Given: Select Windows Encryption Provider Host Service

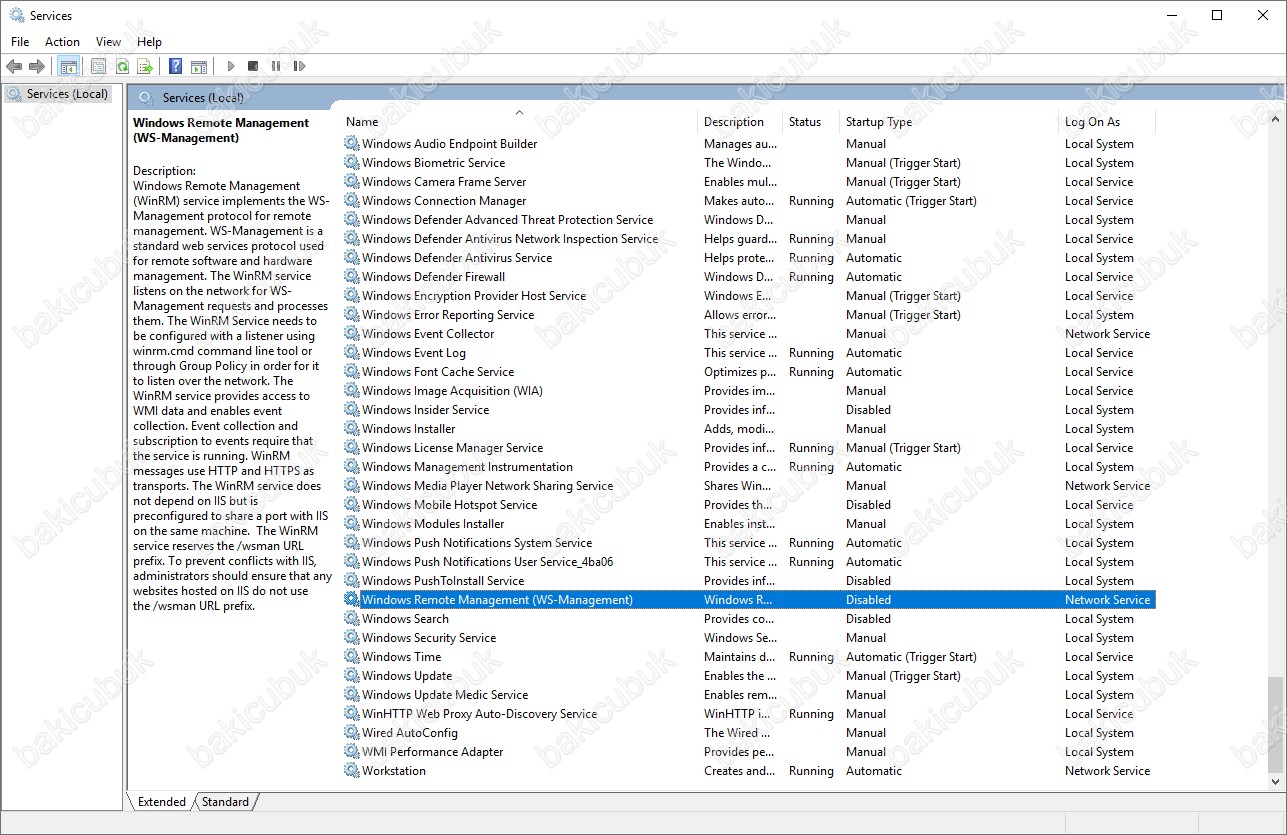Looking at the screenshot, I should pyautogui.click(x=749, y=296).
